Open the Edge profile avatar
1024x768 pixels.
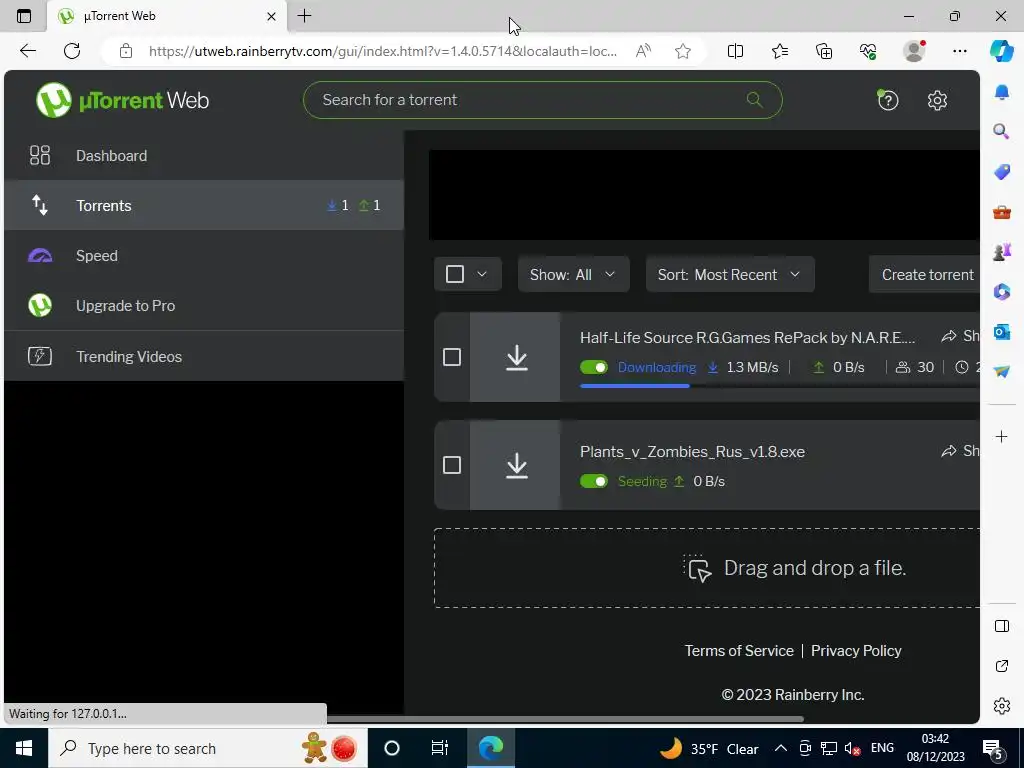(x=914, y=51)
